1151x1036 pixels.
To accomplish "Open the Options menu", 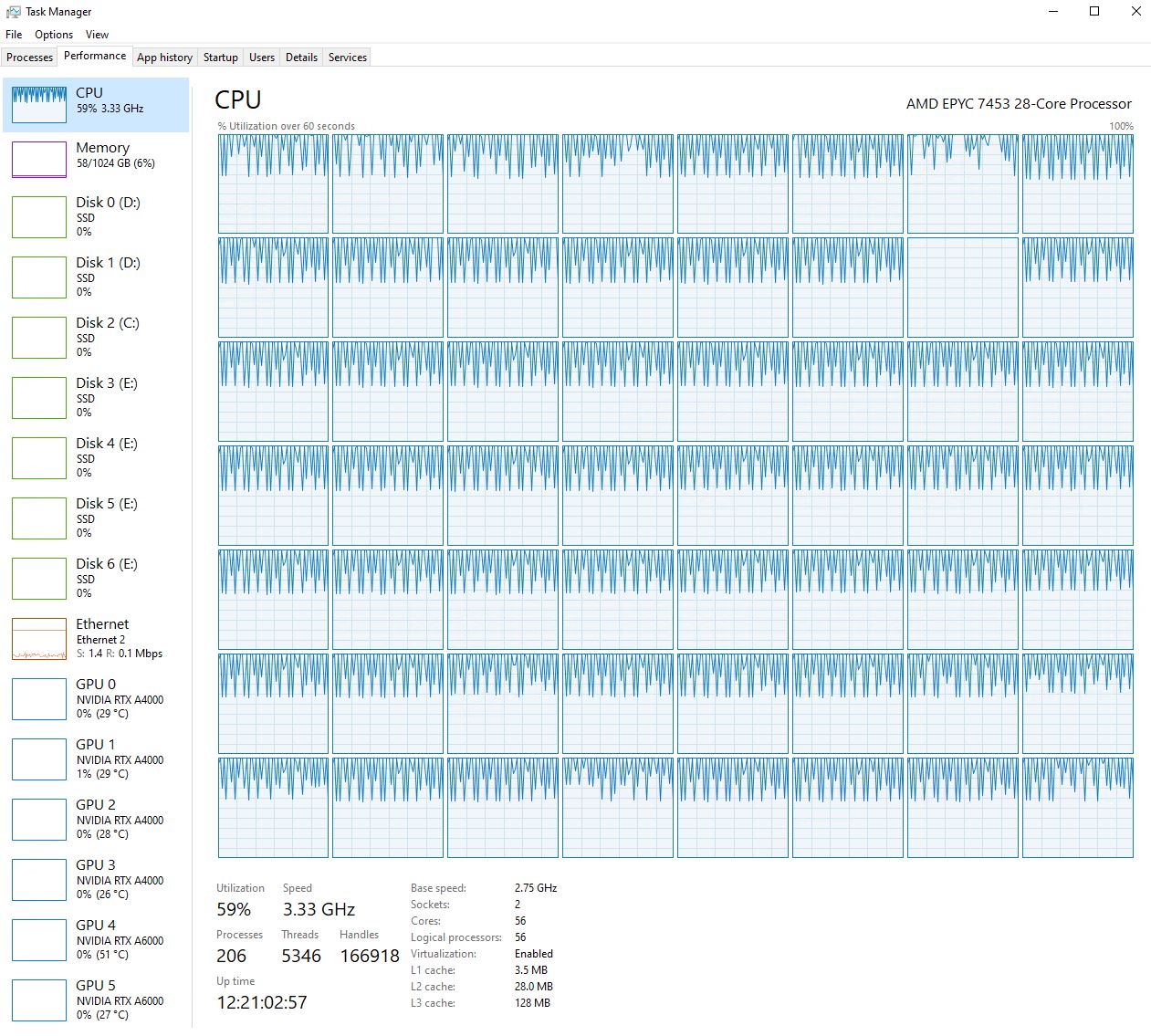I will click(x=53, y=34).
